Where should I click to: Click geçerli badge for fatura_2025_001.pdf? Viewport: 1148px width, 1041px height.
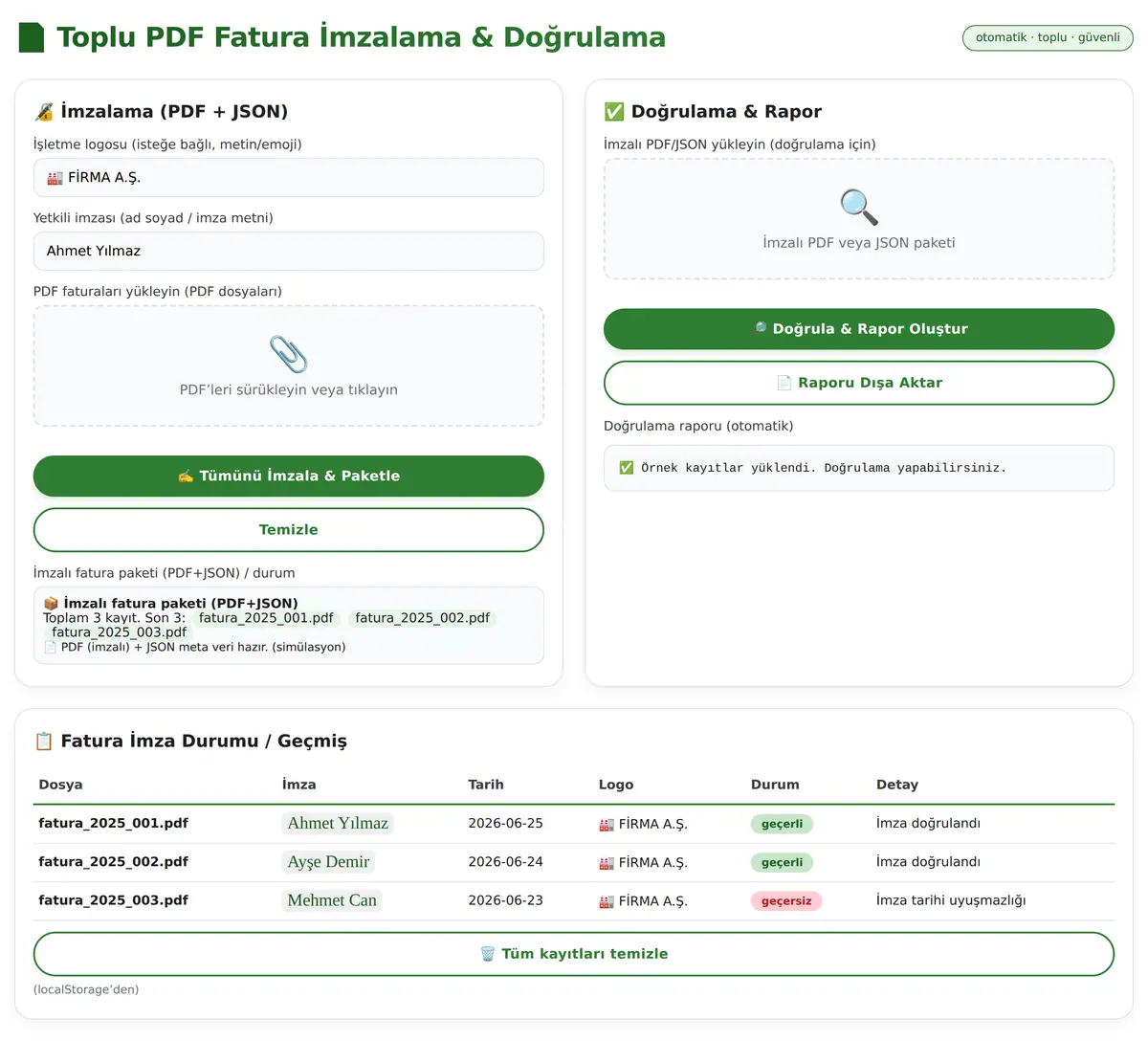(x=782, y=825)
